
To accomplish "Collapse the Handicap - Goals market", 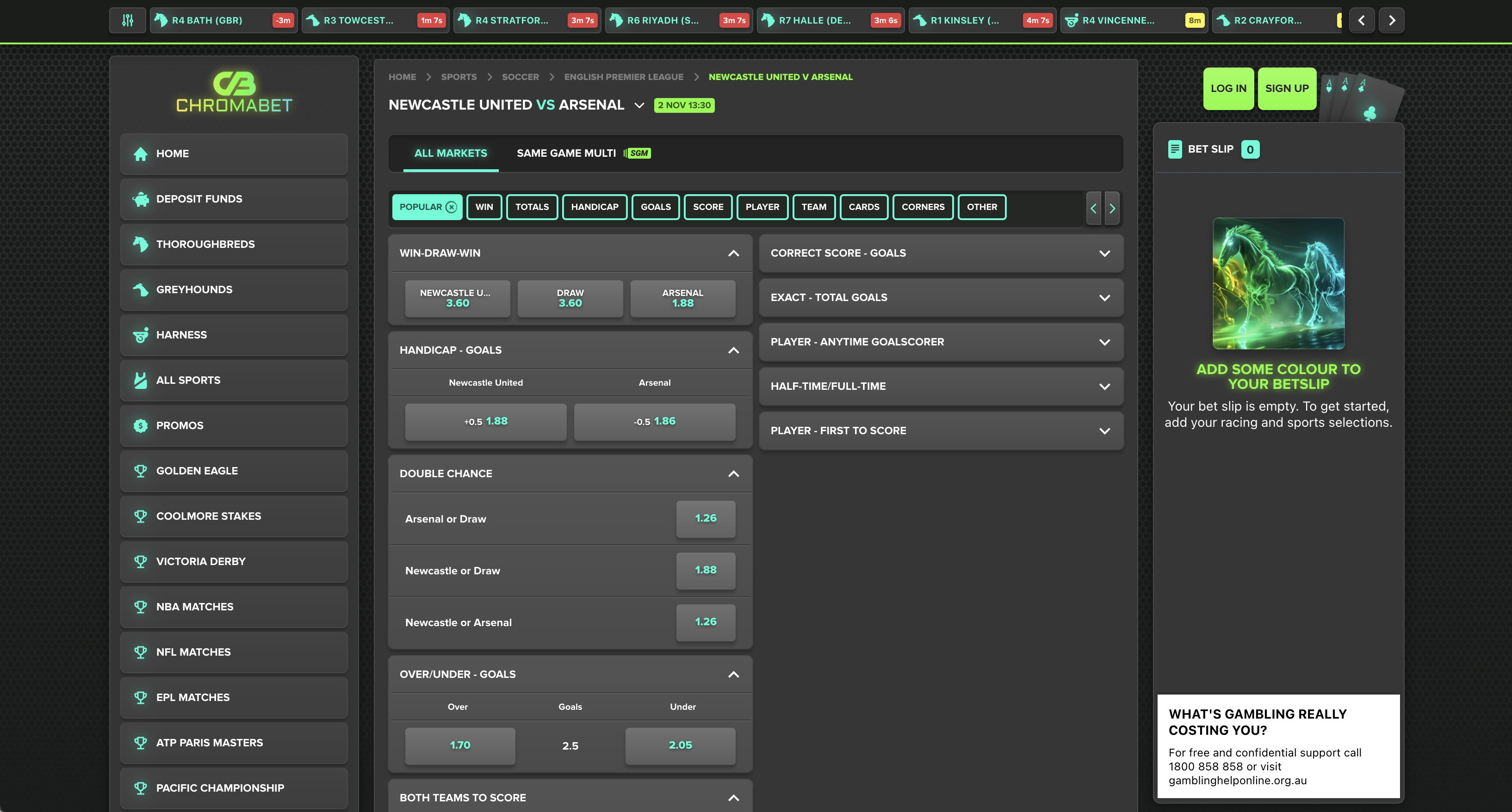I will [733, 350].
